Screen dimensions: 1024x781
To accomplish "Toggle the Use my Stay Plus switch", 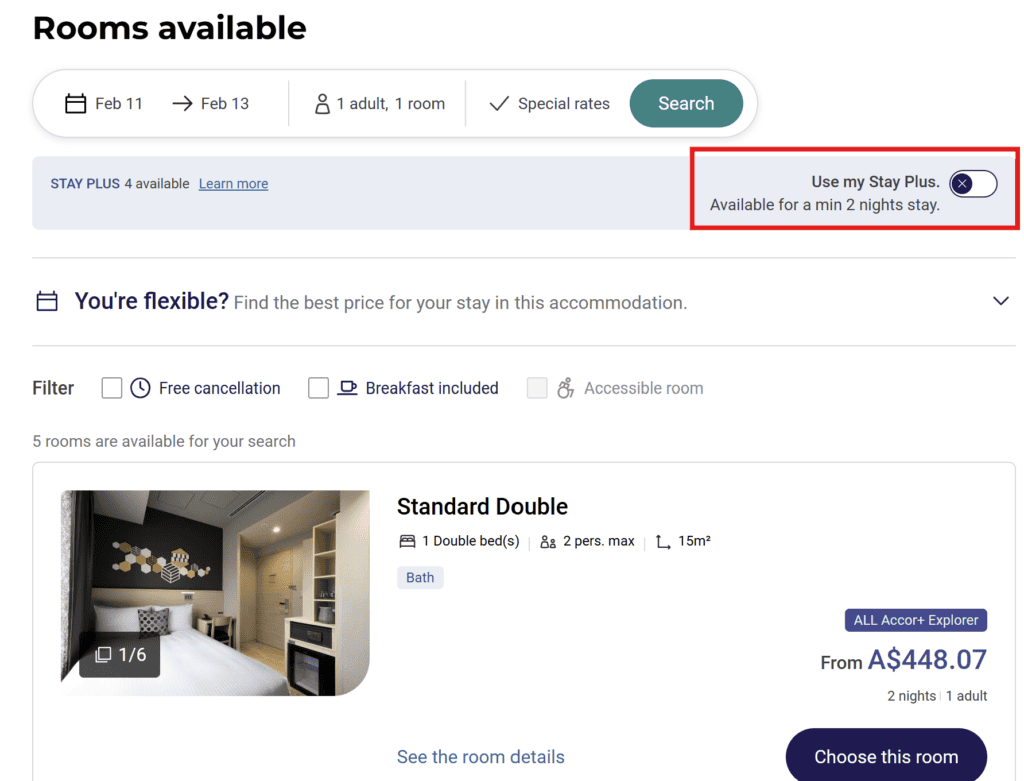I will click(972, 183).
